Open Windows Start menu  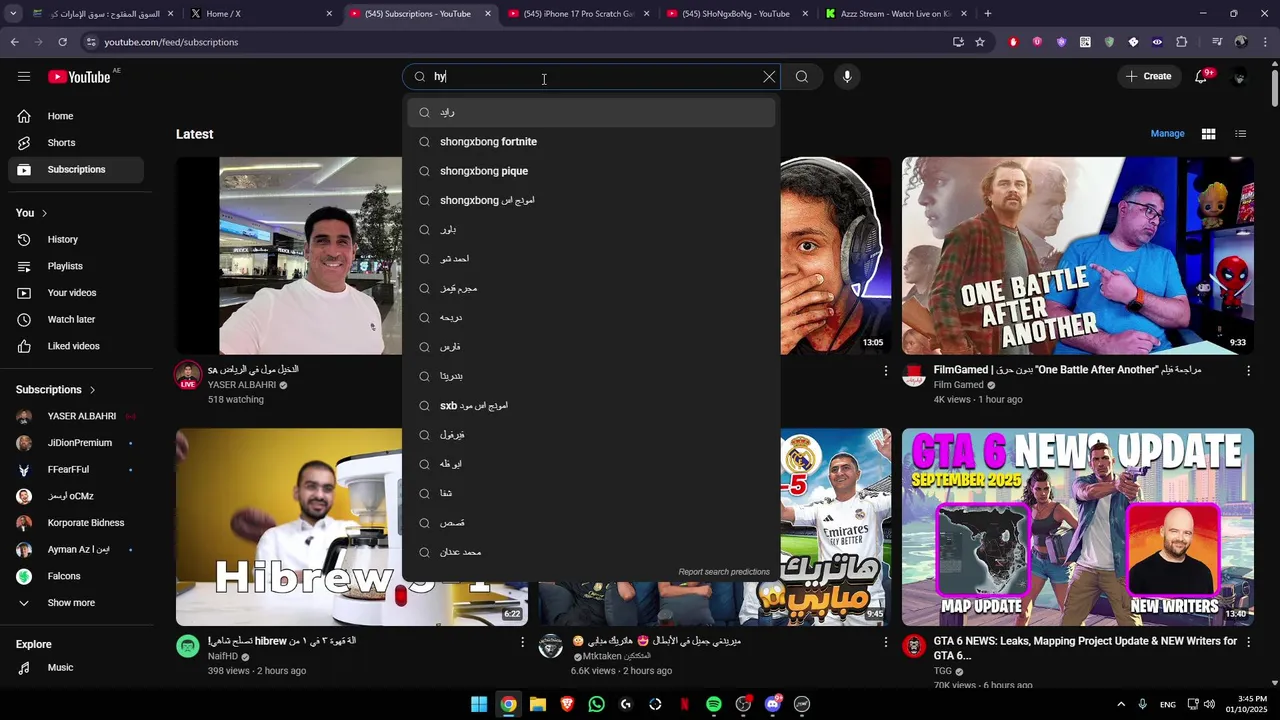point(479,704)
